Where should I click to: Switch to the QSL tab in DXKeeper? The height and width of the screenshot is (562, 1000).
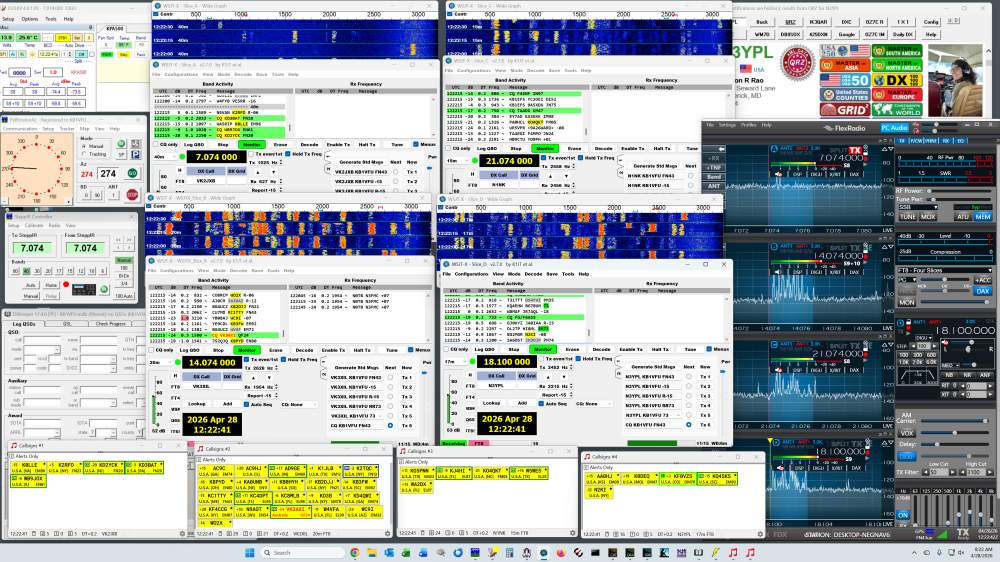click(x=67, y=324)
